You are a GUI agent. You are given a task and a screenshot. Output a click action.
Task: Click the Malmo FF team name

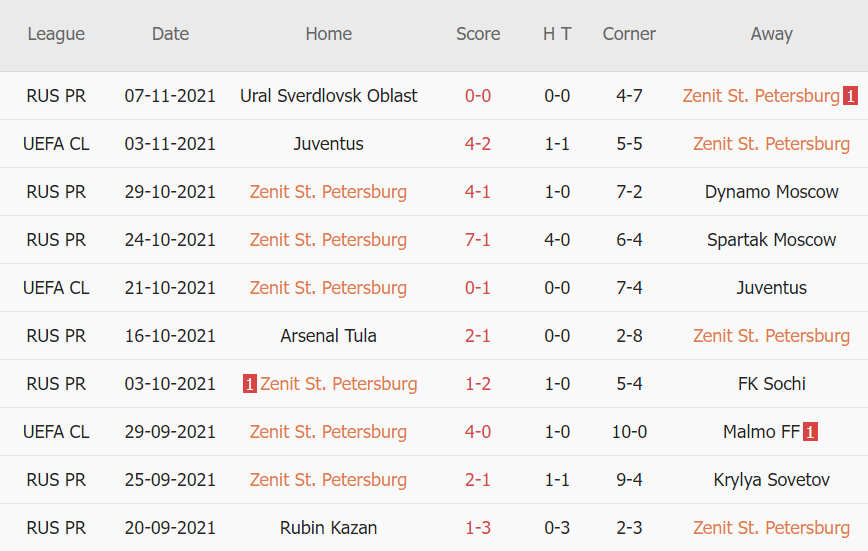pos(762,432)
